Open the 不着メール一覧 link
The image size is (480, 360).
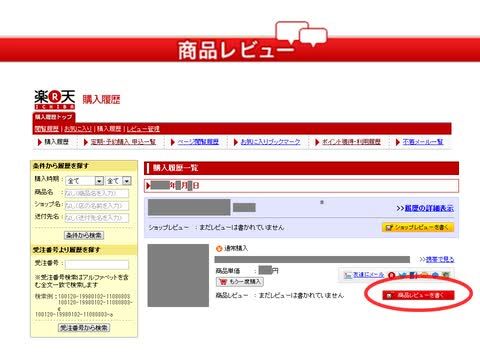point(423,142)
